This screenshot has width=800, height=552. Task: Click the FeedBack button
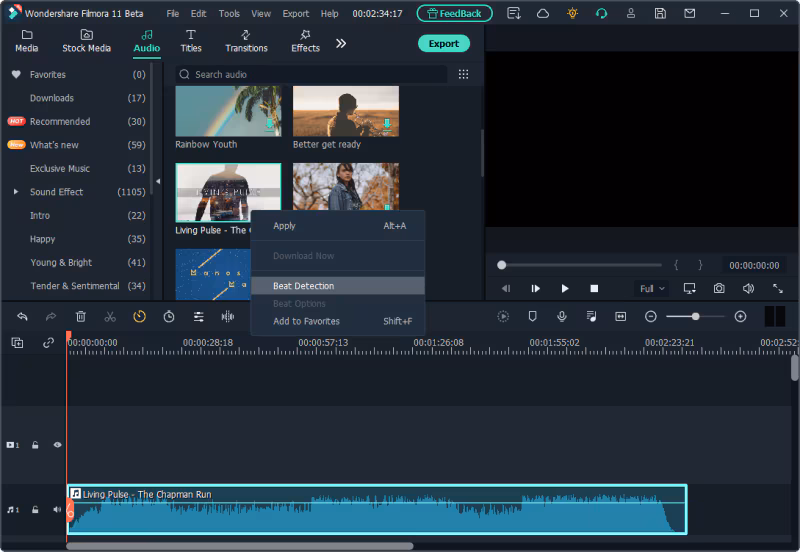coord(454,14)
